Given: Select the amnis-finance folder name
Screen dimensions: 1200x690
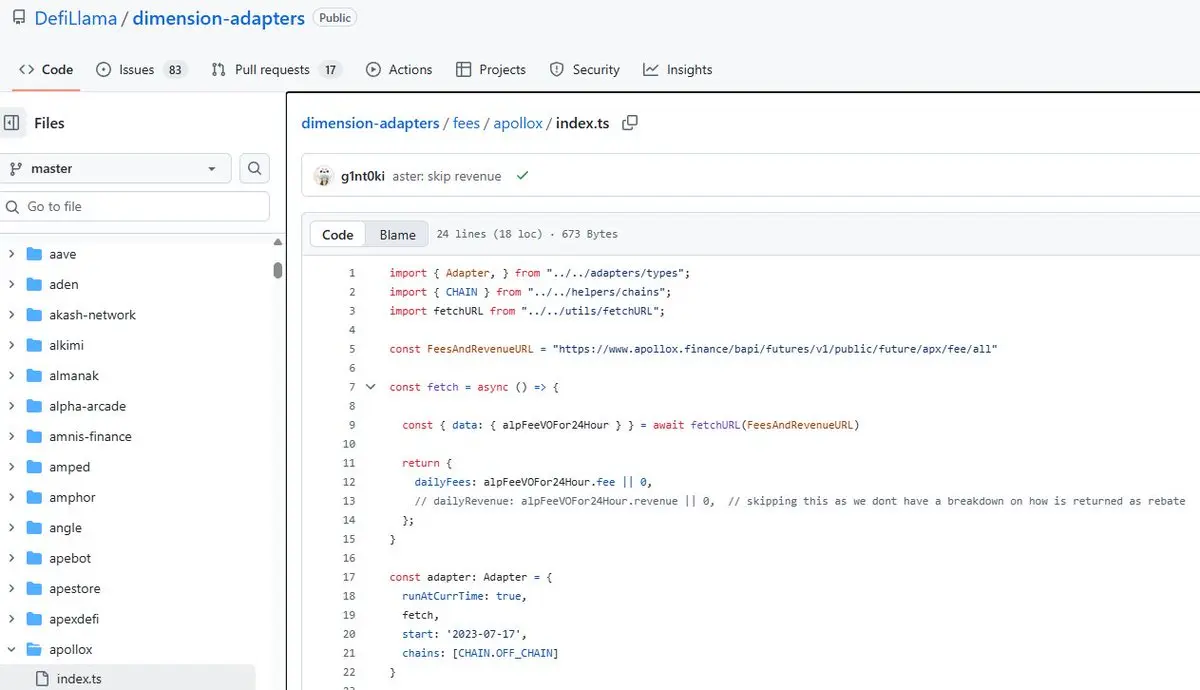Looking at the screenshot, I should tap(91, 436).
